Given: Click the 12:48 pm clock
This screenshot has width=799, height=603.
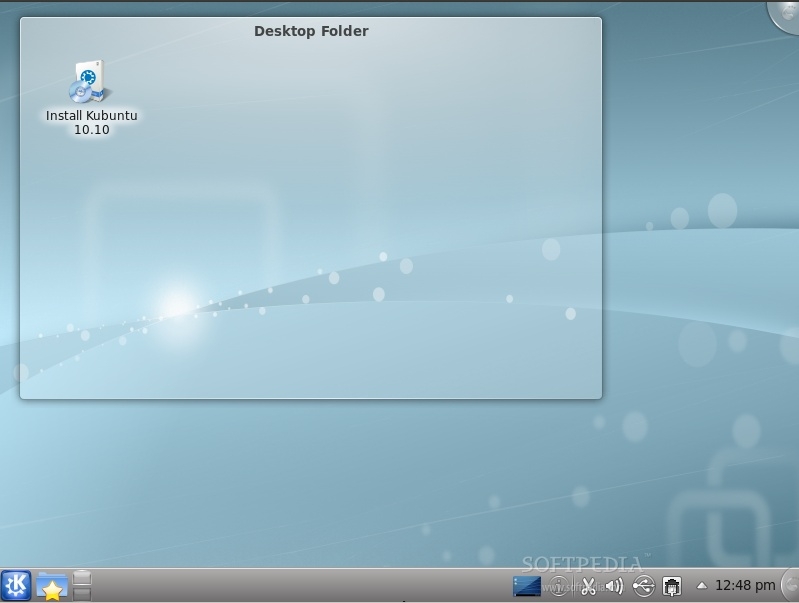Looking at the screenshot, I should tap(745, 585).
